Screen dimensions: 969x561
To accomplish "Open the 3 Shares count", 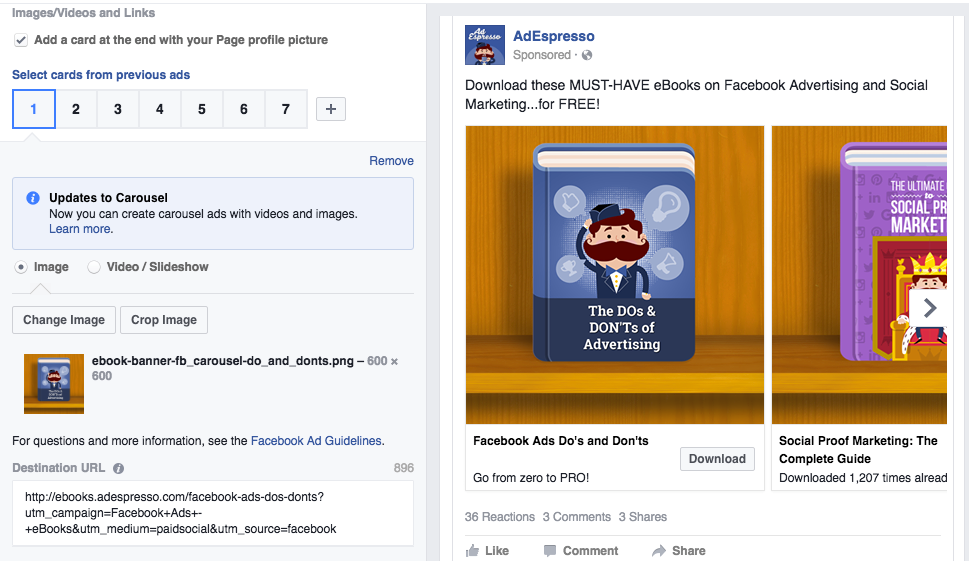I will click(x=643, y=517).
